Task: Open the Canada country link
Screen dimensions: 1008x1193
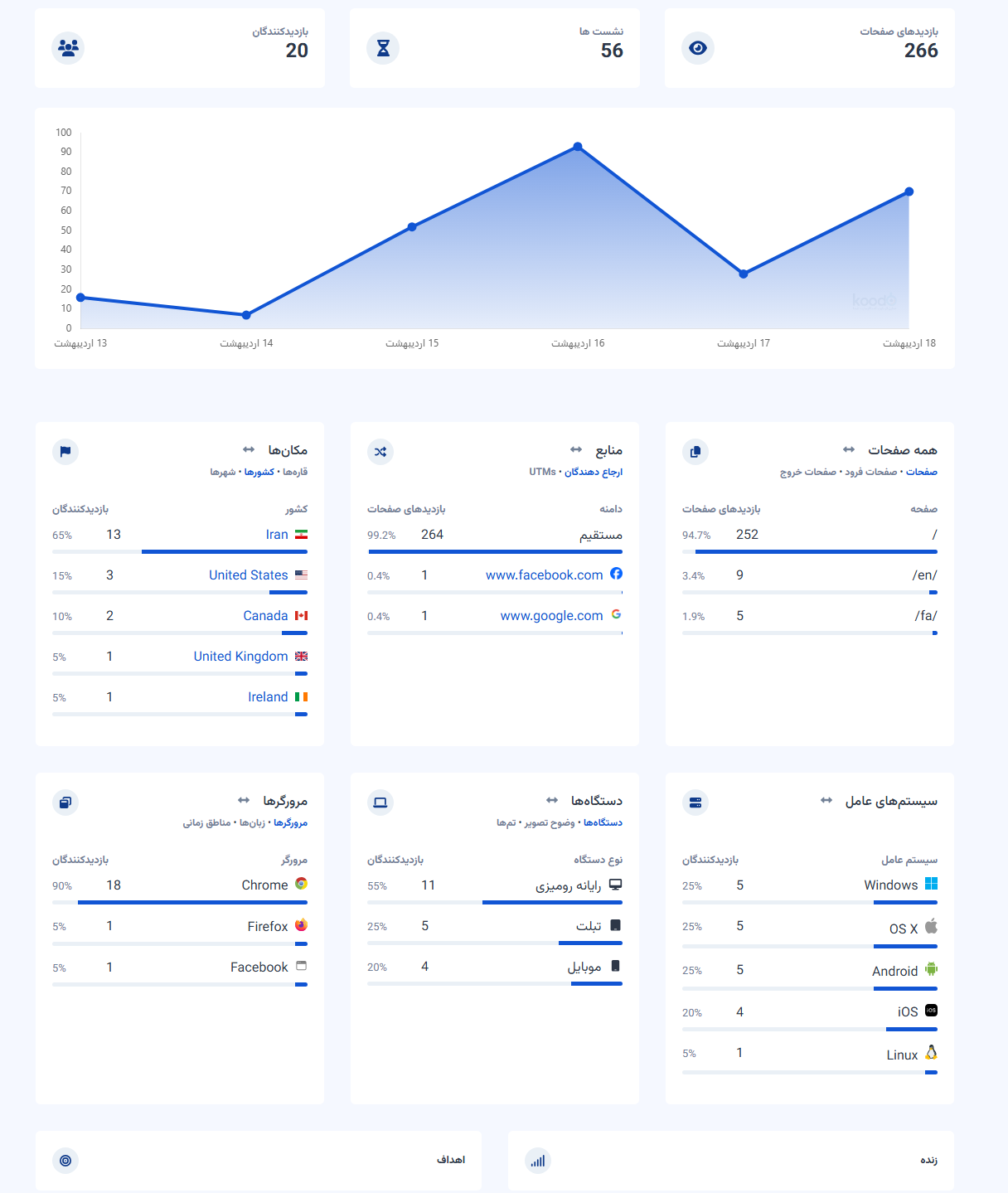Action: tap(265, 616)
